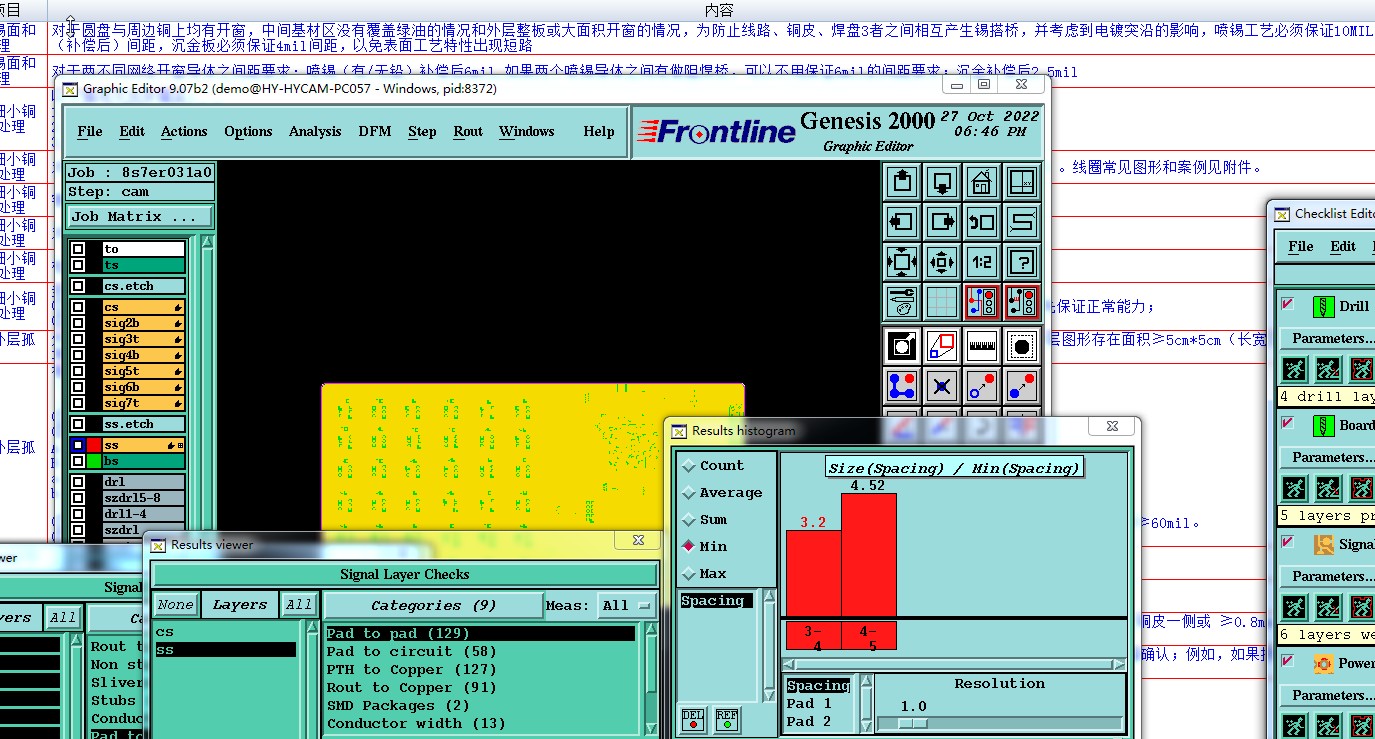
Task: Open the File menu in Graphic Editor
Action: coord(90,131)
